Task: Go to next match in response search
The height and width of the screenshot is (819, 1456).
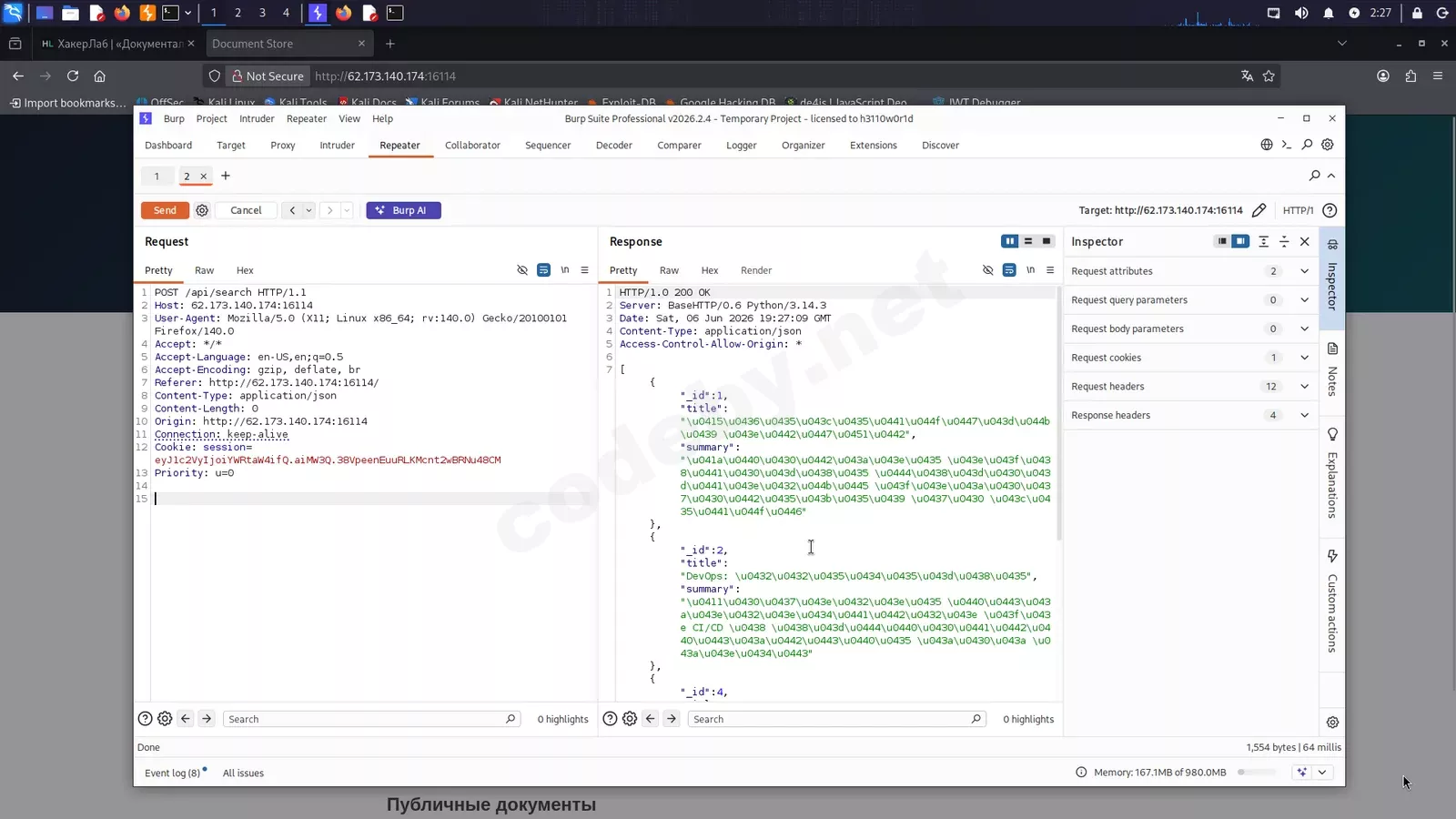Action: pyautogui.click(x=672, y=719)
